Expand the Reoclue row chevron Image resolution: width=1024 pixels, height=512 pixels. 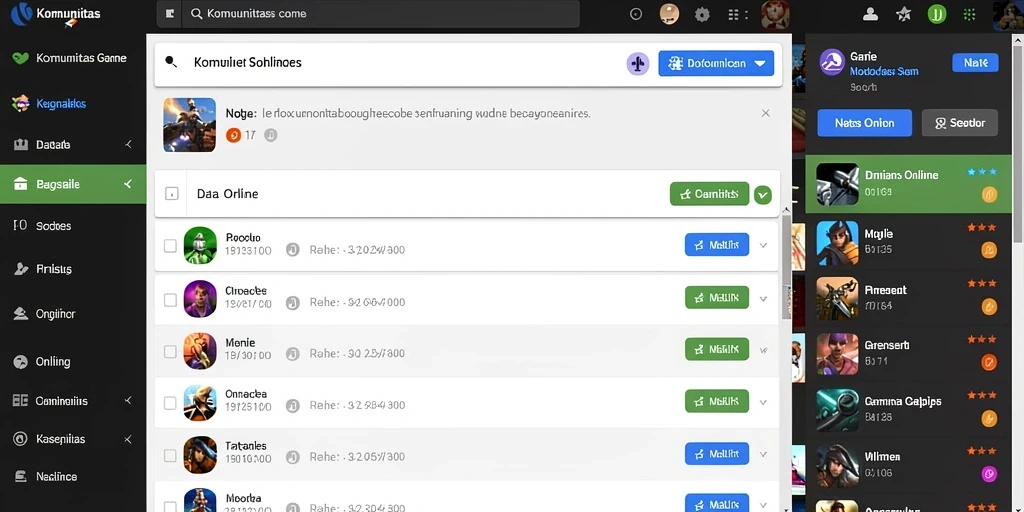coord(763,246)
